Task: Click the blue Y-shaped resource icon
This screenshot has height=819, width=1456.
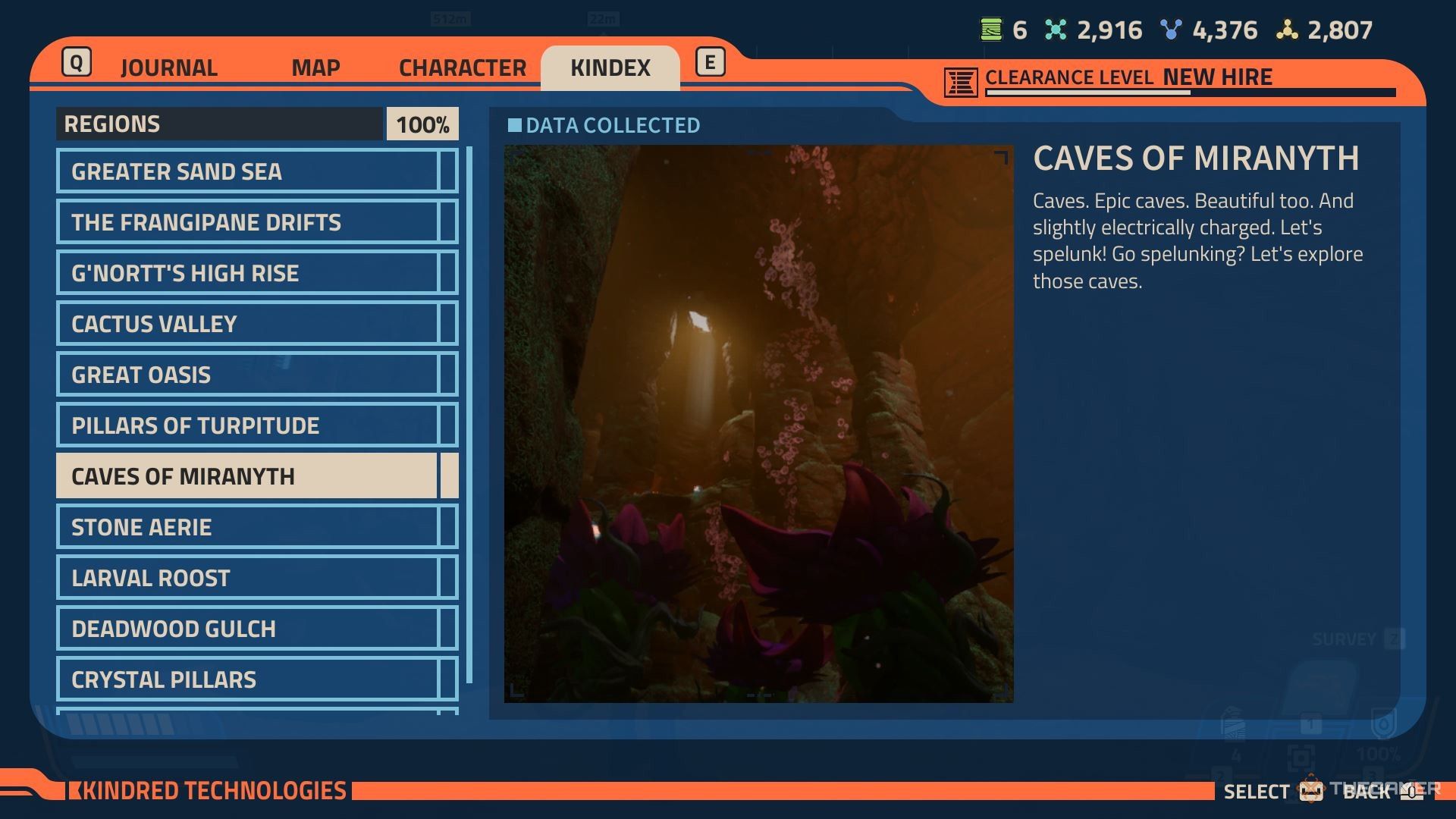Action: [x=1171, y=30]
